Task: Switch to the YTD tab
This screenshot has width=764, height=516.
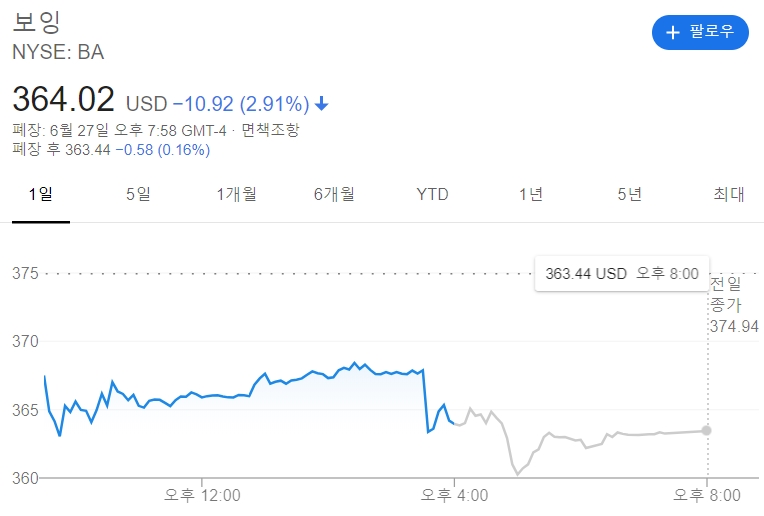Action: click(x=432, y=194)
